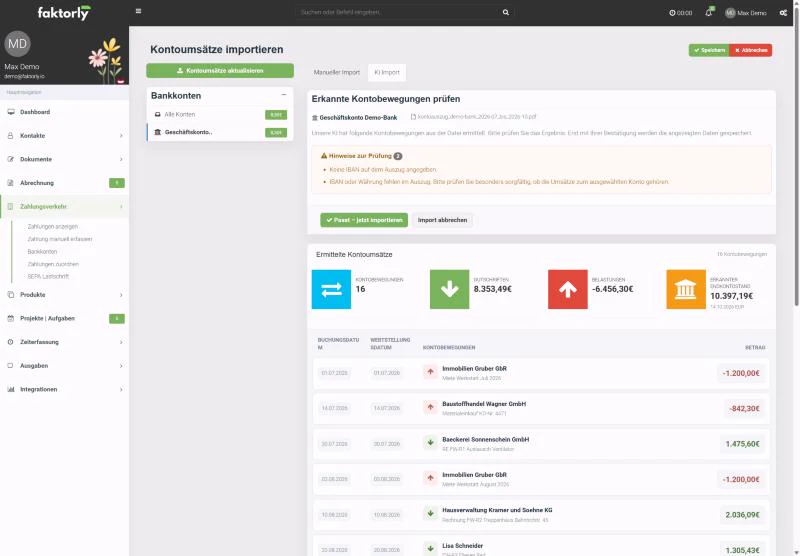Switch to the Manueller Import tab
Screen dimensions: 800x556
337,72
